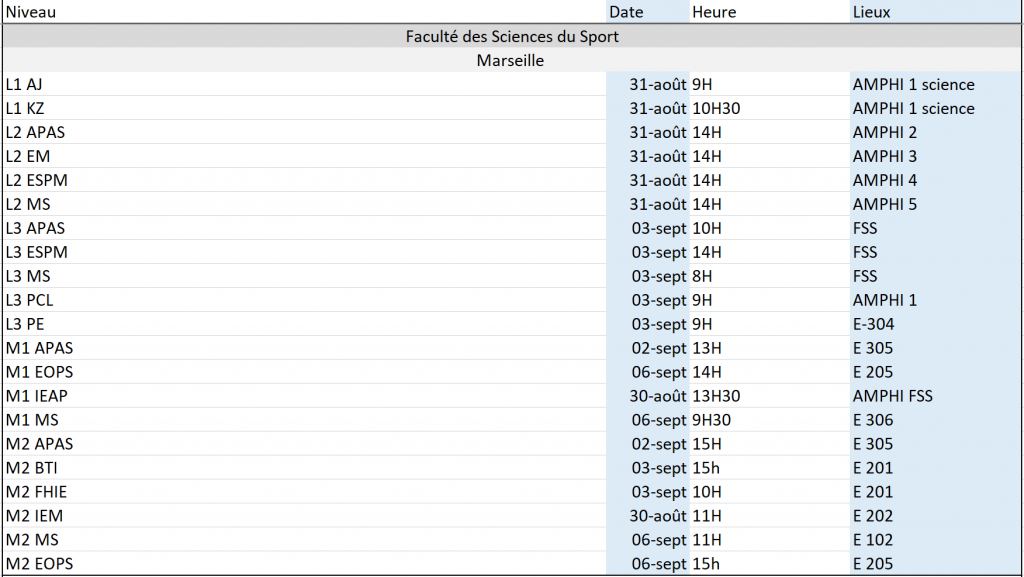Select the Niveau column header

coord(304,12)
